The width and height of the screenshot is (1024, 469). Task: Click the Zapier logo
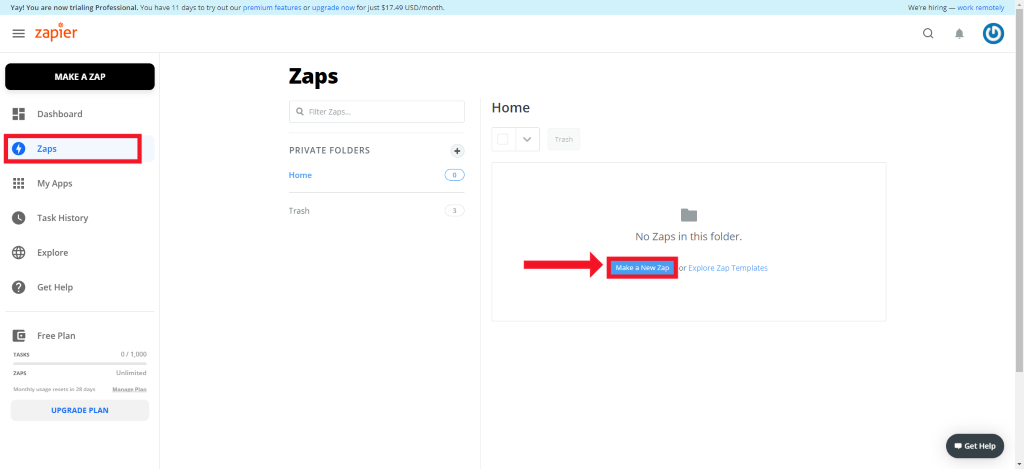coord(56,32)
